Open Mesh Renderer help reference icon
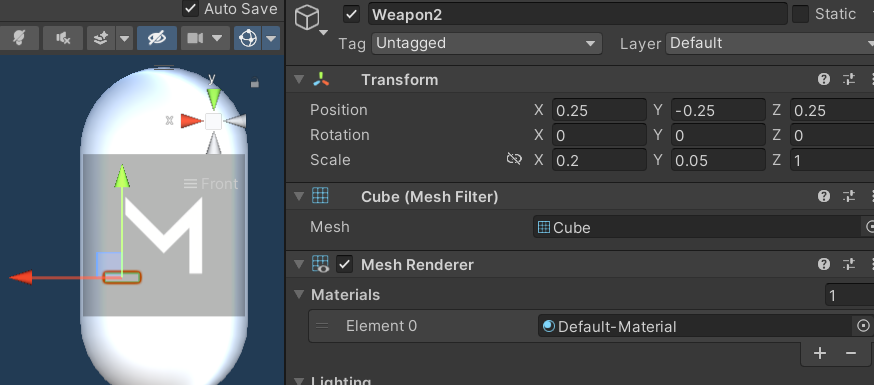The width and height of the screenshot is (874, 385). [824, 264]
